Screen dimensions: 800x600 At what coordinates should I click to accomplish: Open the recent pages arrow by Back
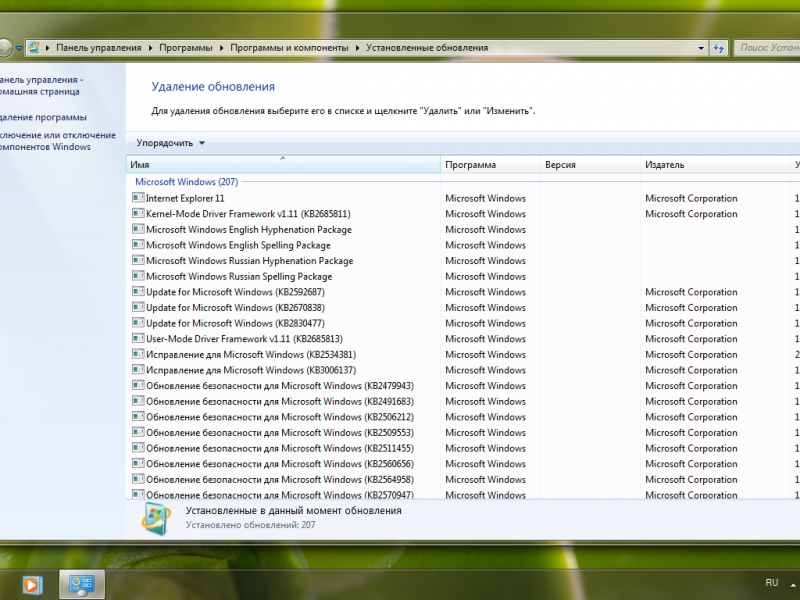pyautogui.click(x=19, y=48)
